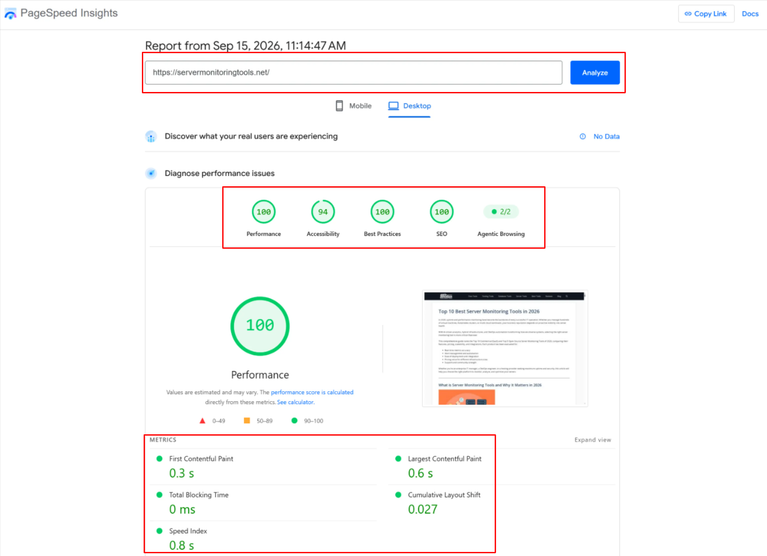Select the SEO 100 score gauge
767x556 pixels.
click(x=442, y=212)
